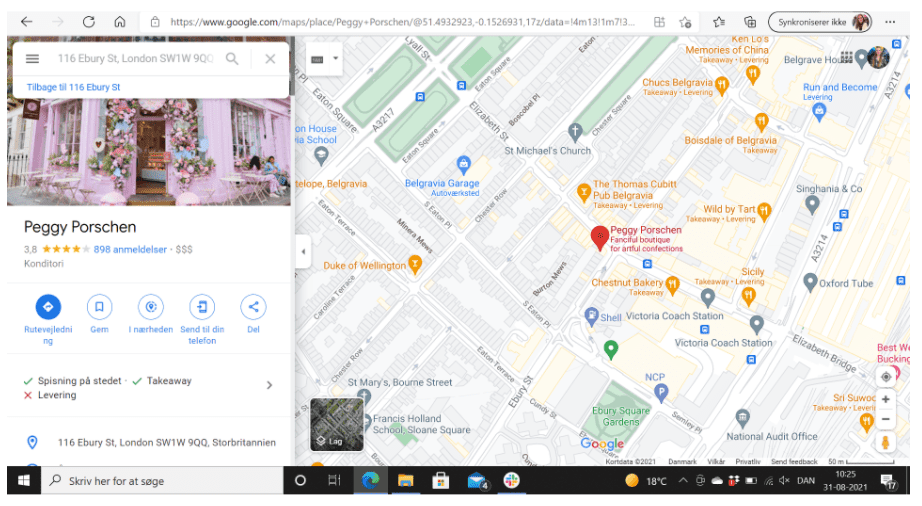This screenshot has height=506, width=922.
Task: Click the I nærheden nearby button
Action: (151, 307)
